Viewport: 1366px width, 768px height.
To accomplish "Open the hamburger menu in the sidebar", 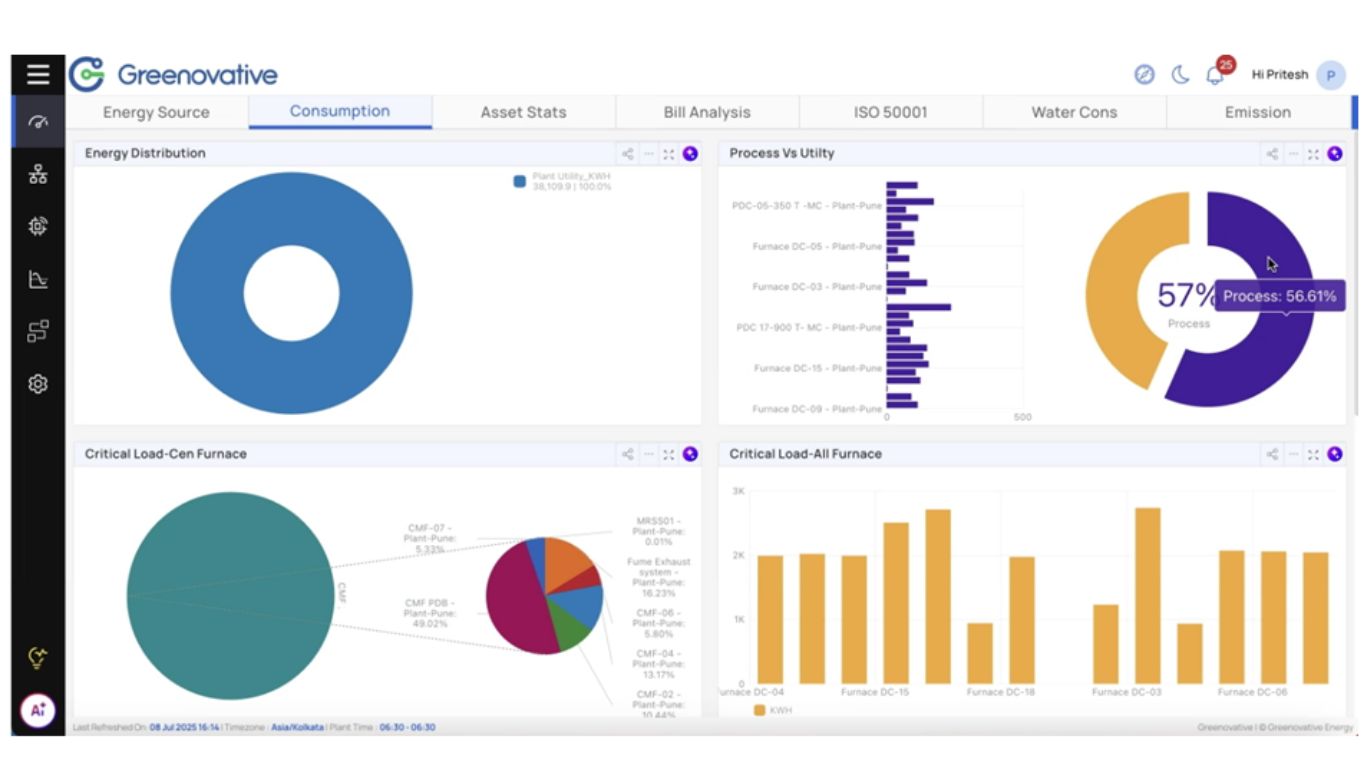I will pyautogui.click(x=38, y=75).
